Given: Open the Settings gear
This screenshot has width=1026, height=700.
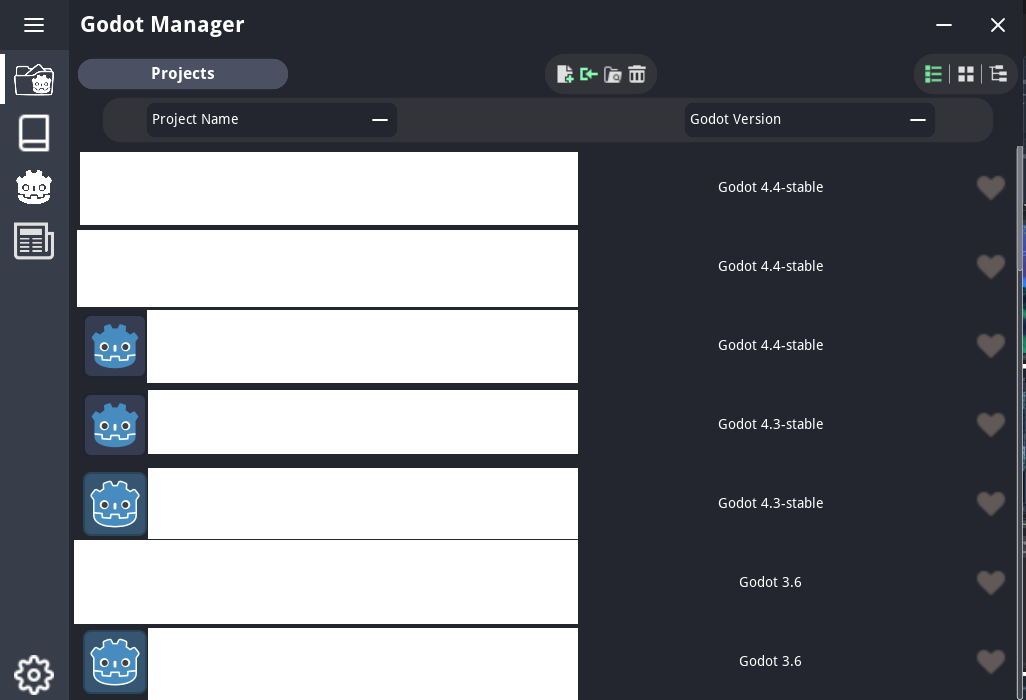Looking at the screenshot, I should [34, 674].
